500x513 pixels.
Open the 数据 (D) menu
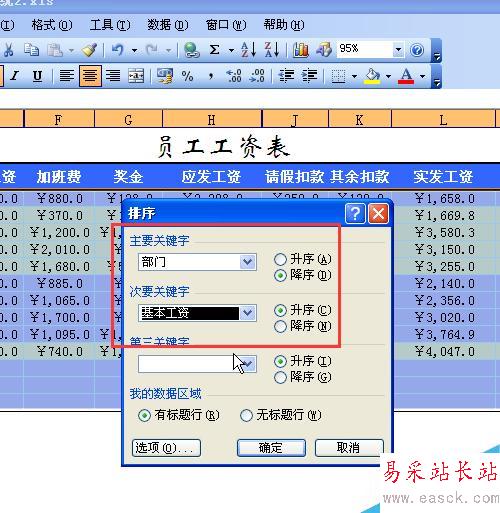pos(168,25)
